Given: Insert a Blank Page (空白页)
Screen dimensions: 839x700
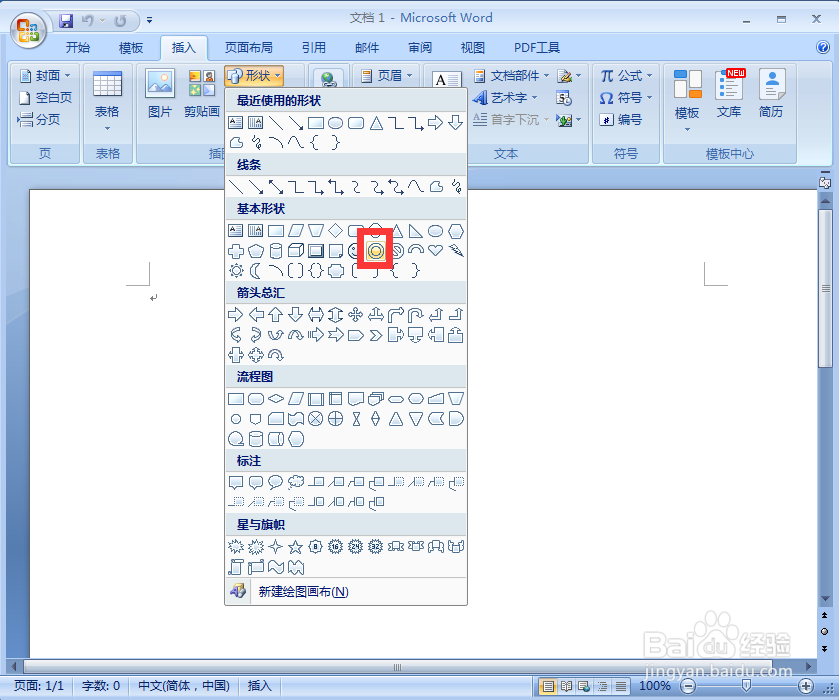Looking at the screenshot, I should point(45,98).
